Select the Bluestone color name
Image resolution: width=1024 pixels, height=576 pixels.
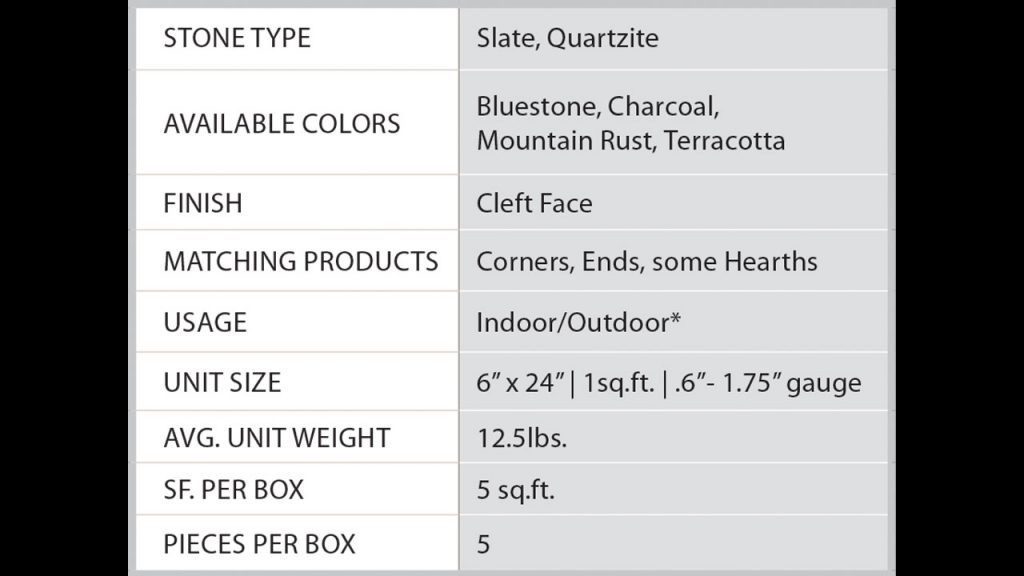(535, 106)
